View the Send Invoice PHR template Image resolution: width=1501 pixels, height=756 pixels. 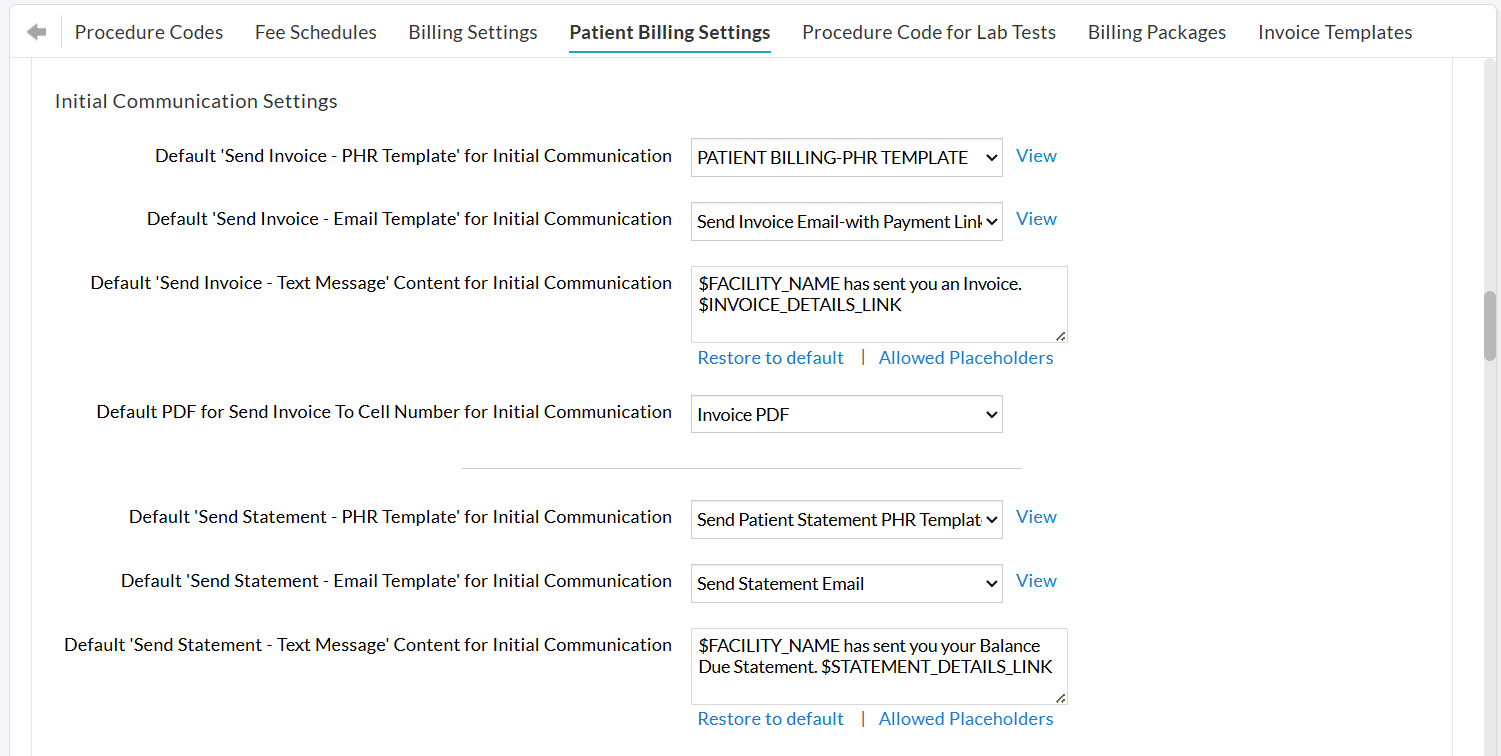[1036, 156]
